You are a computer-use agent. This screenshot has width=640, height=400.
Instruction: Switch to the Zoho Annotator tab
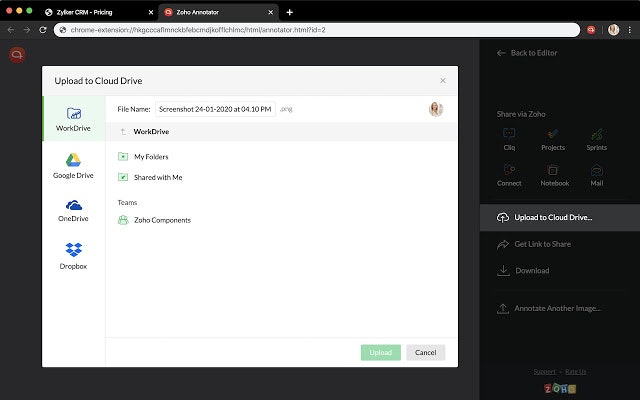click(219, 12)
